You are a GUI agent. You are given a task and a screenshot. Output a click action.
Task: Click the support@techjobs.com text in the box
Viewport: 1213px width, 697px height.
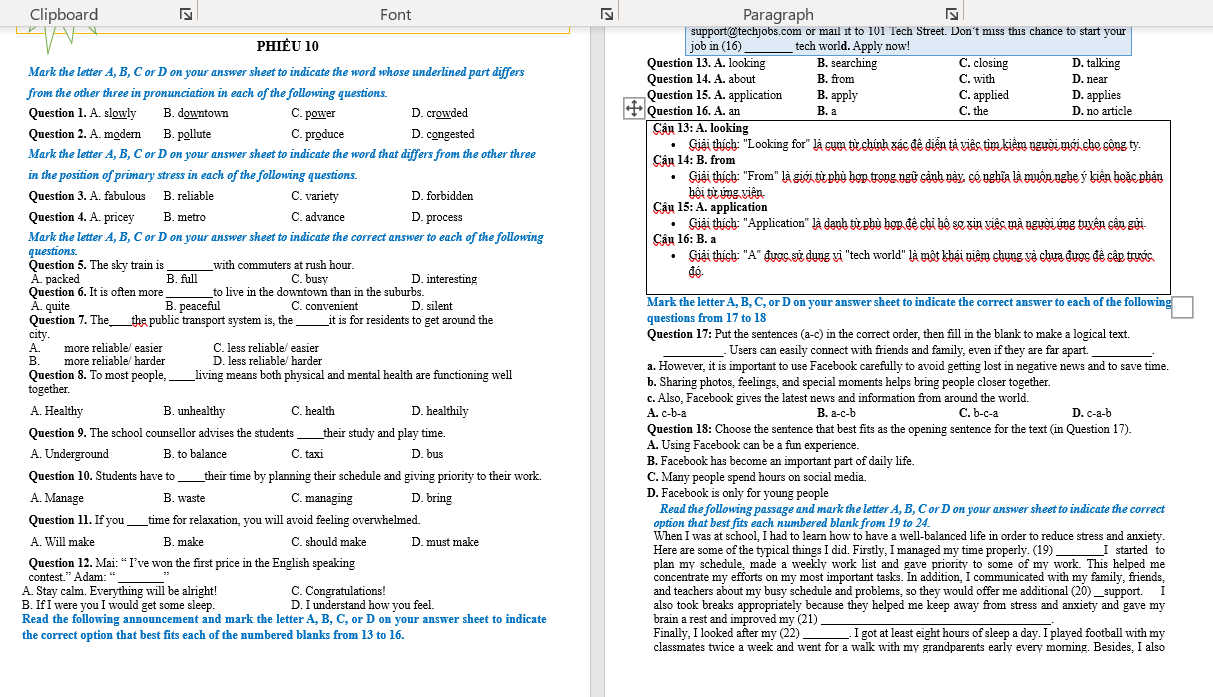coord(746,31)
